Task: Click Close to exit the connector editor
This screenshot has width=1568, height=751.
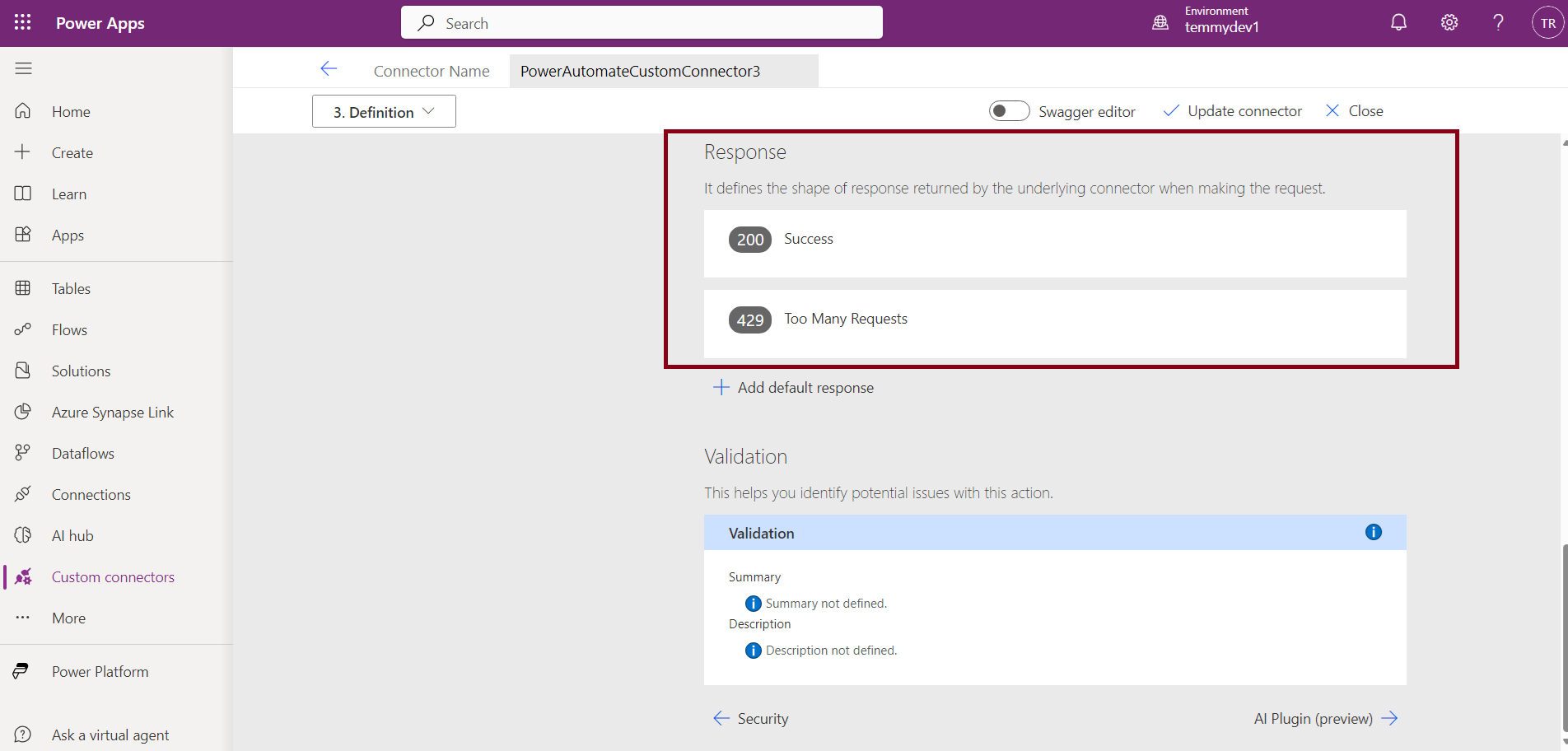Action: [x=1354, y=111]
